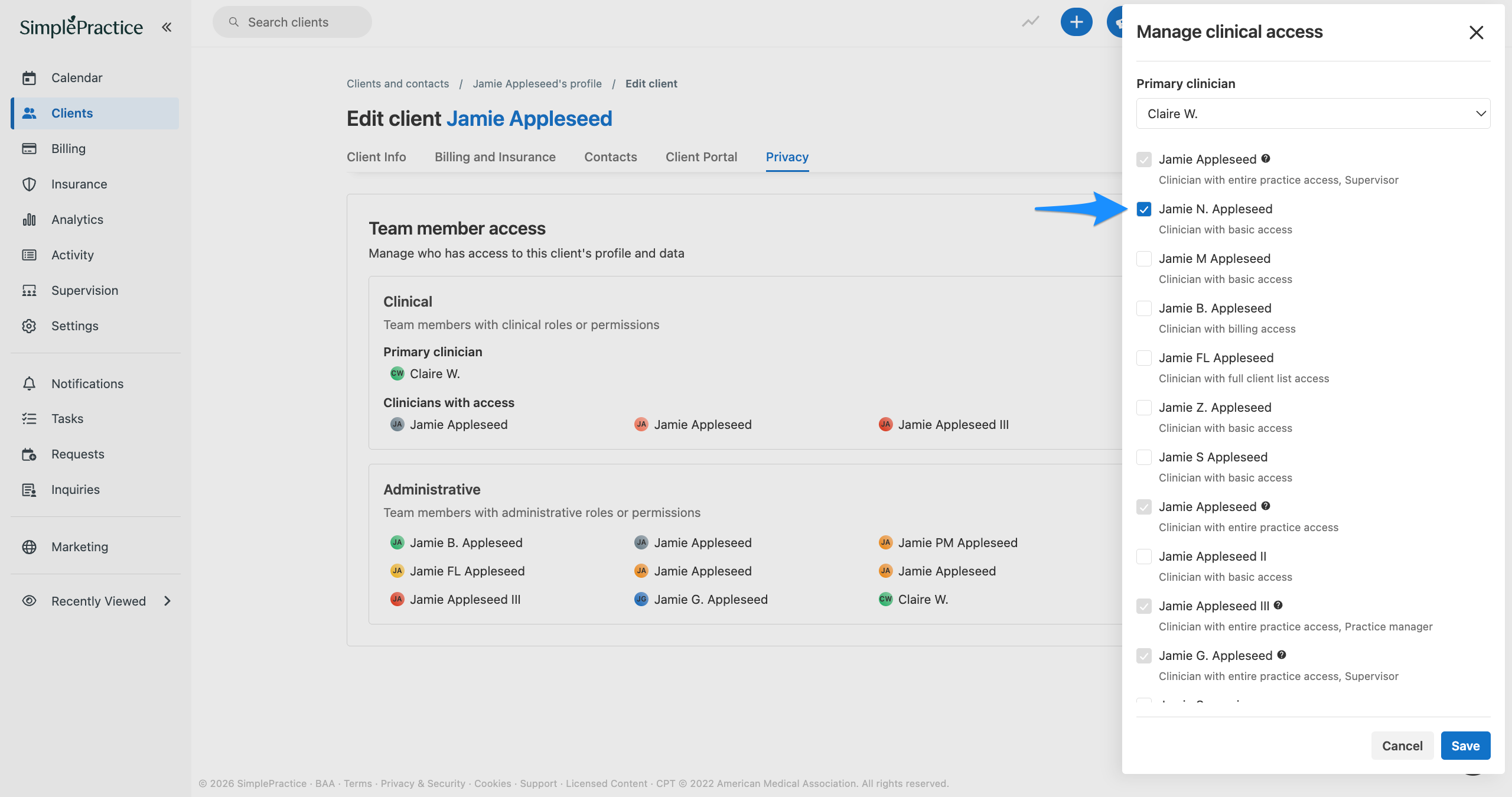Viewport: 1512px width, 797px height.
Task: Check the Jamie Appleseed II checkbox
Action: click(1144, 557)
